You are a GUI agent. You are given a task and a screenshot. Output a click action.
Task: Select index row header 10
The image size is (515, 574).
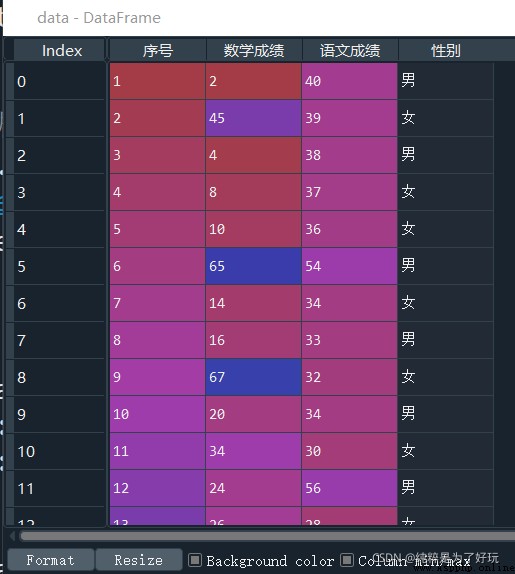tap(59, 451)
